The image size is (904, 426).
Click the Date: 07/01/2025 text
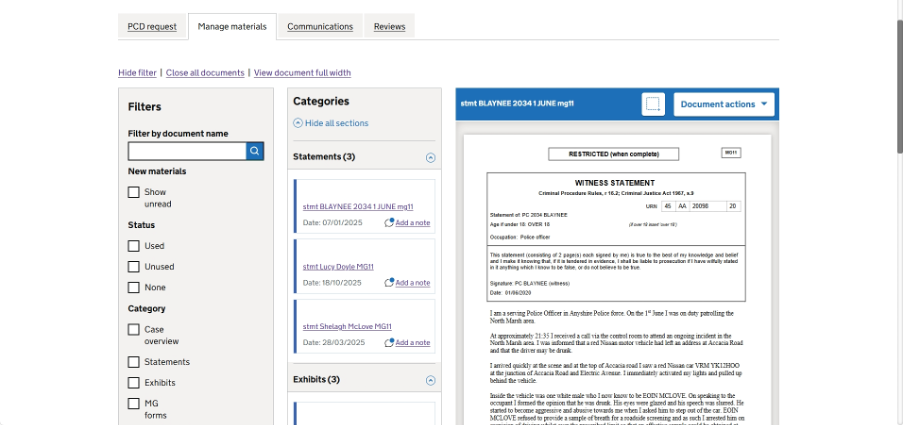pyautogui.click(x=333, y=223)
